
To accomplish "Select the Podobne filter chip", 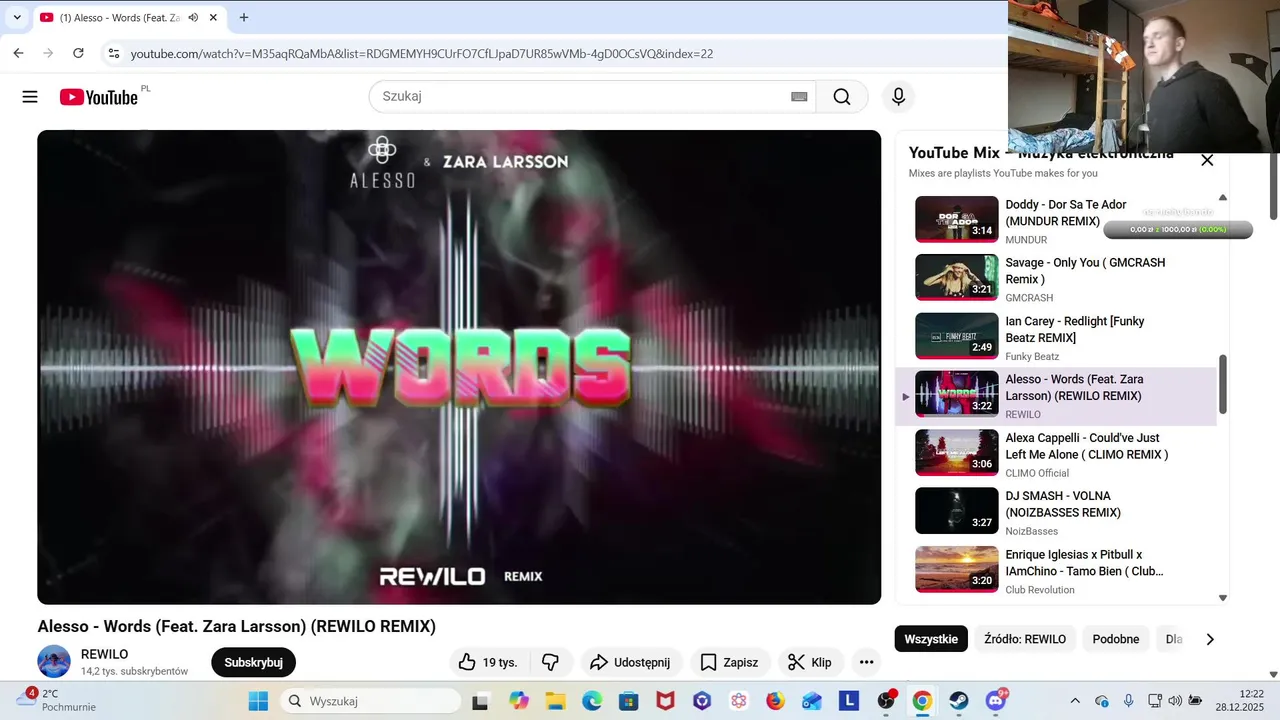I will click(1116, 639).
